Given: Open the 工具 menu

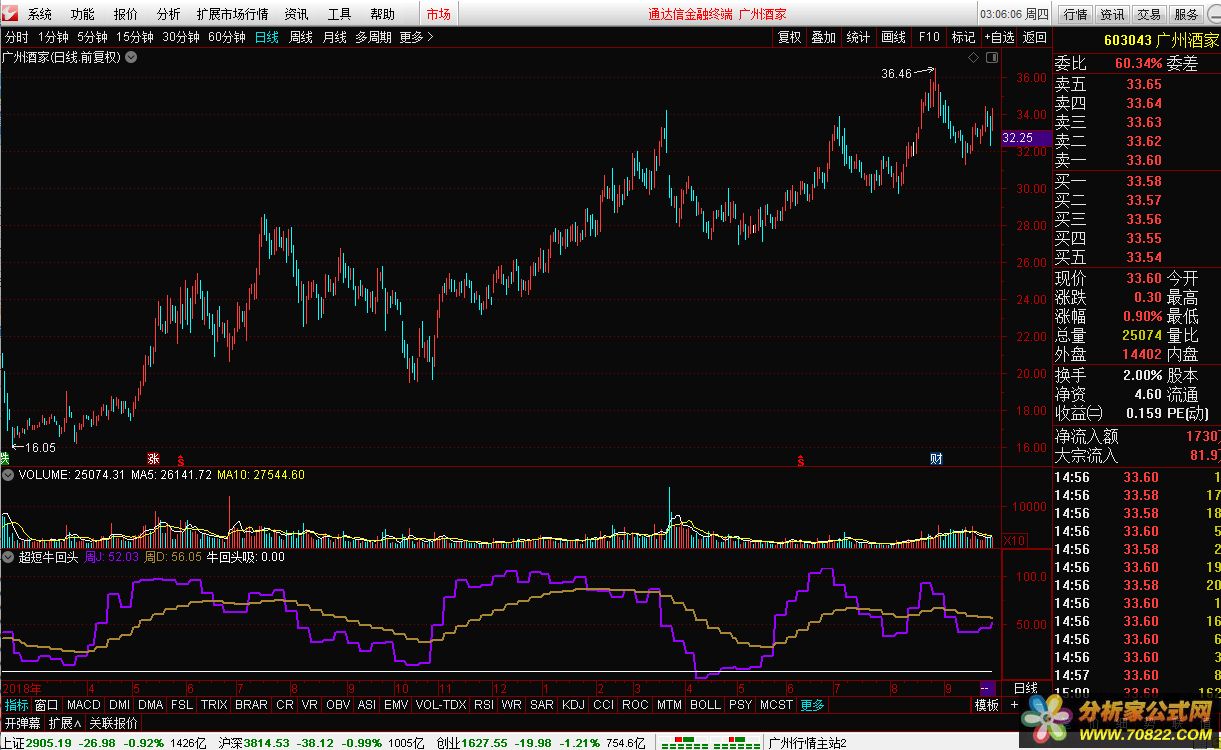Looking at the screenshot, I should click(340, 14).
